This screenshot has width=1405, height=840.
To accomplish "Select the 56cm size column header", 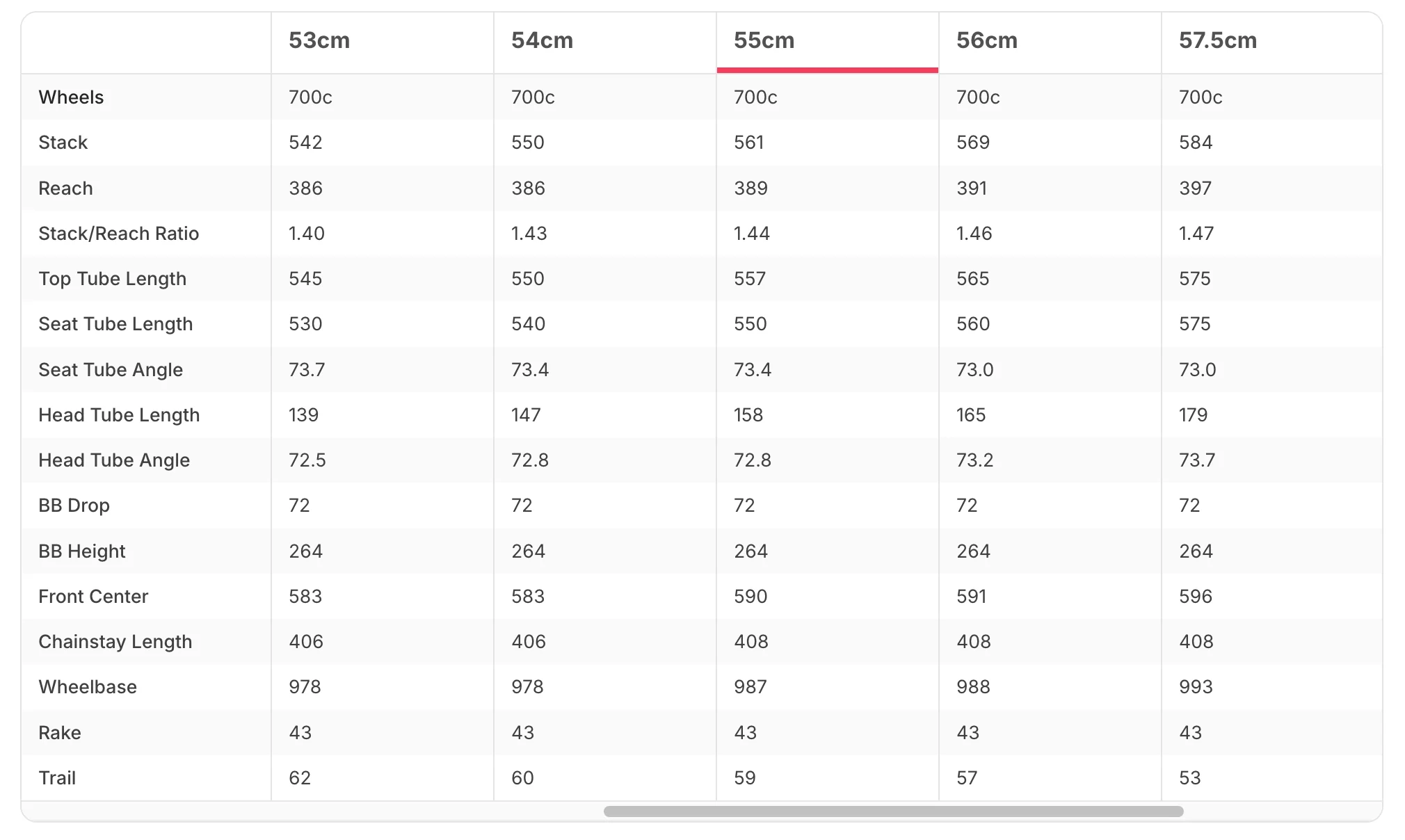I will click(x=986, y=40).
